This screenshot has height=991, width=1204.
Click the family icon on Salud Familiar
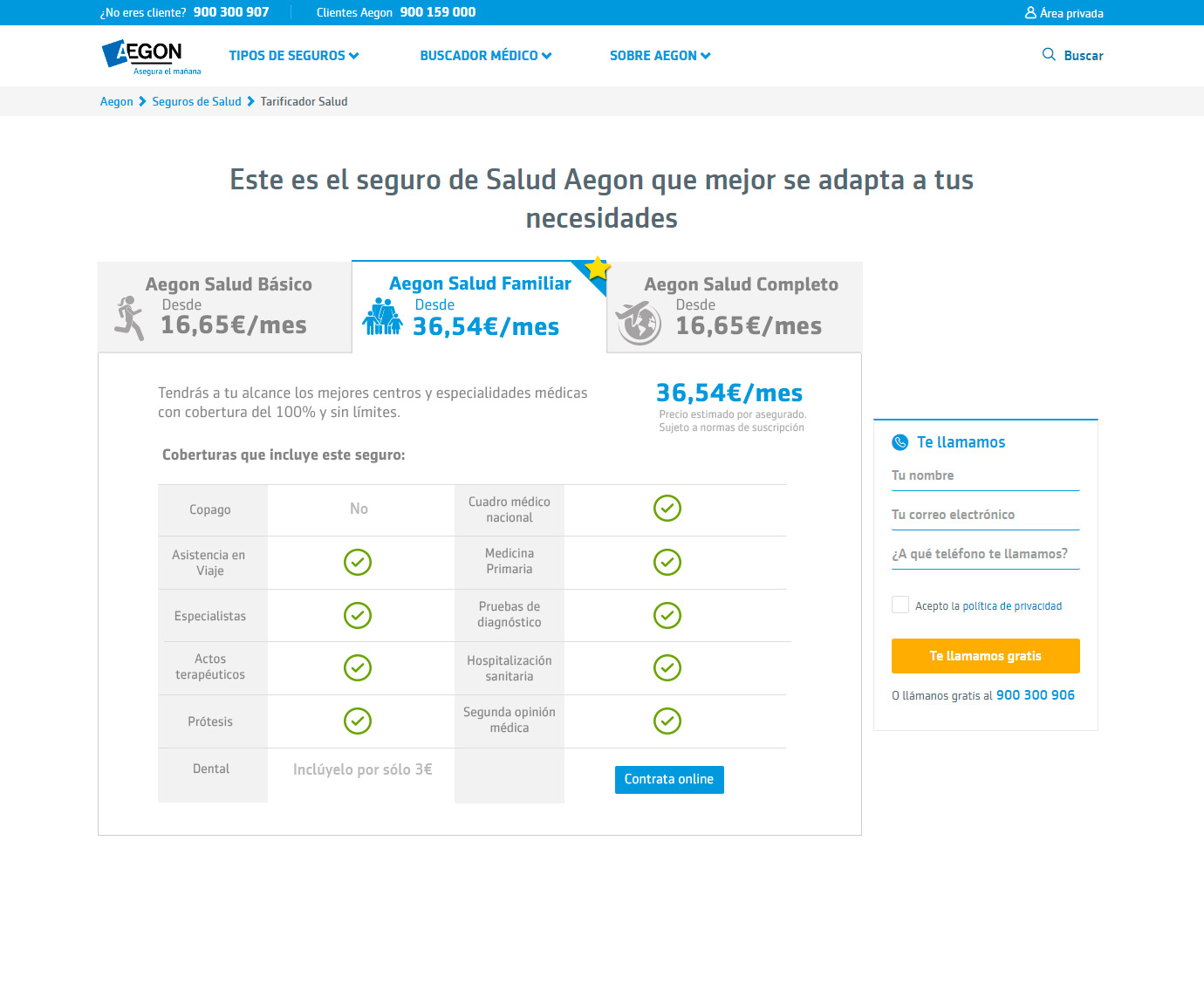382,318
